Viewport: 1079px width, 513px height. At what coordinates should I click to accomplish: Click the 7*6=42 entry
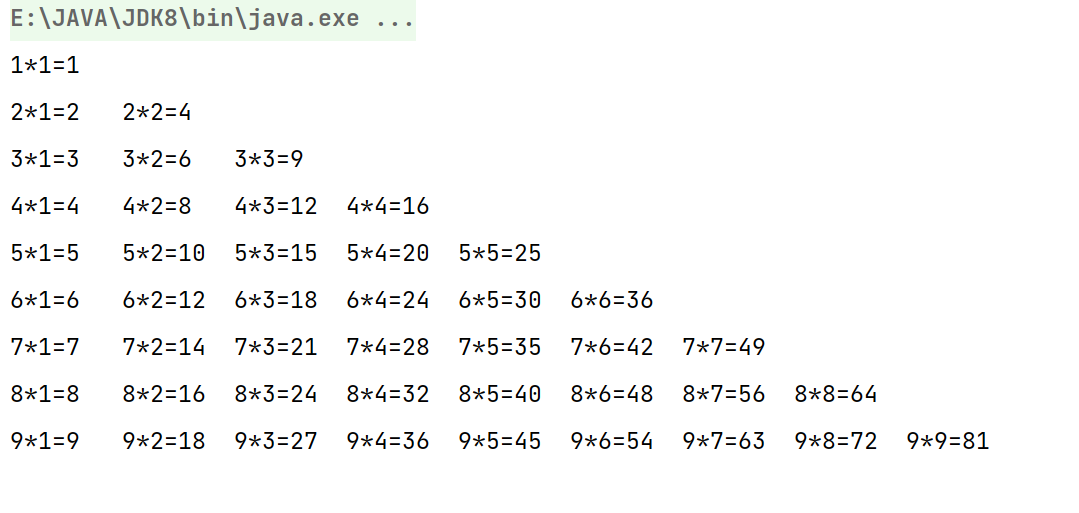(x=612, y=347)
